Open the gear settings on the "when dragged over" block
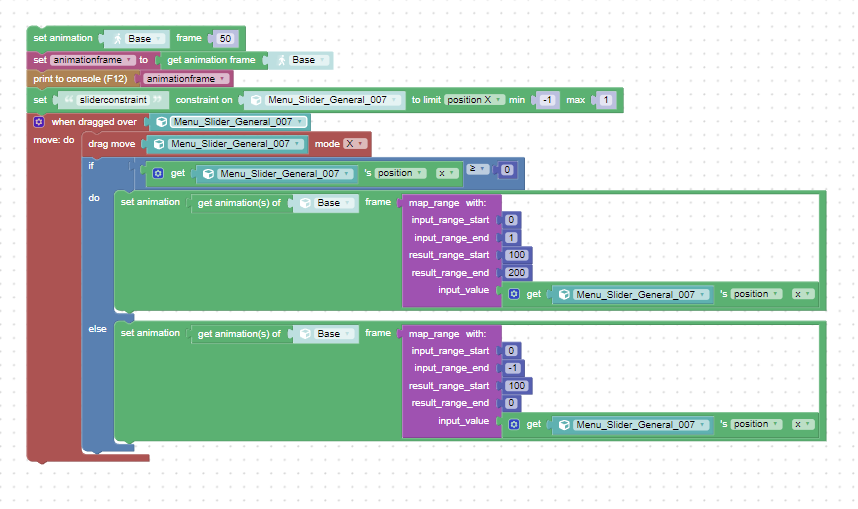The width and height of the screenshot is (858, 509). click(x=39, y=122)
